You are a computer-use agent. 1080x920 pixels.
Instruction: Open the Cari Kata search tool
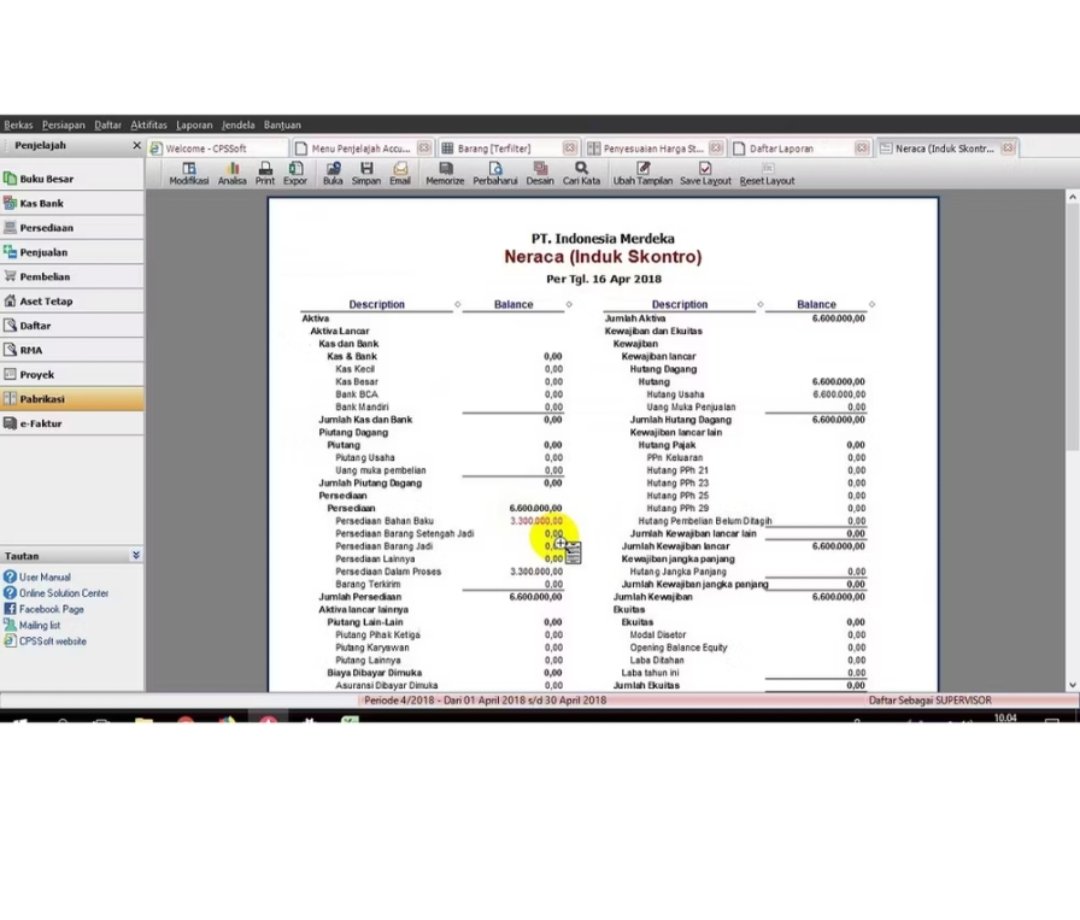point(581,174)
